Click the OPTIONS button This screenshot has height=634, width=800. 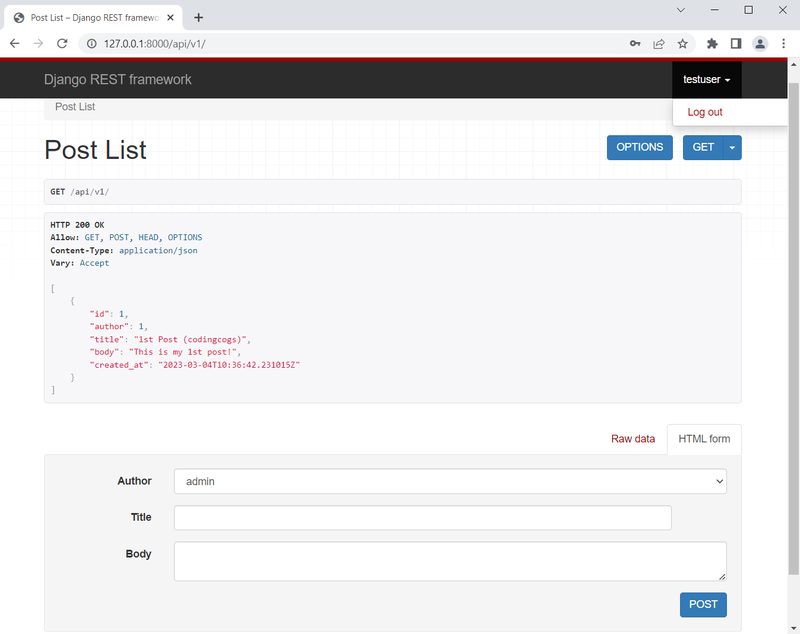[640, 147]
